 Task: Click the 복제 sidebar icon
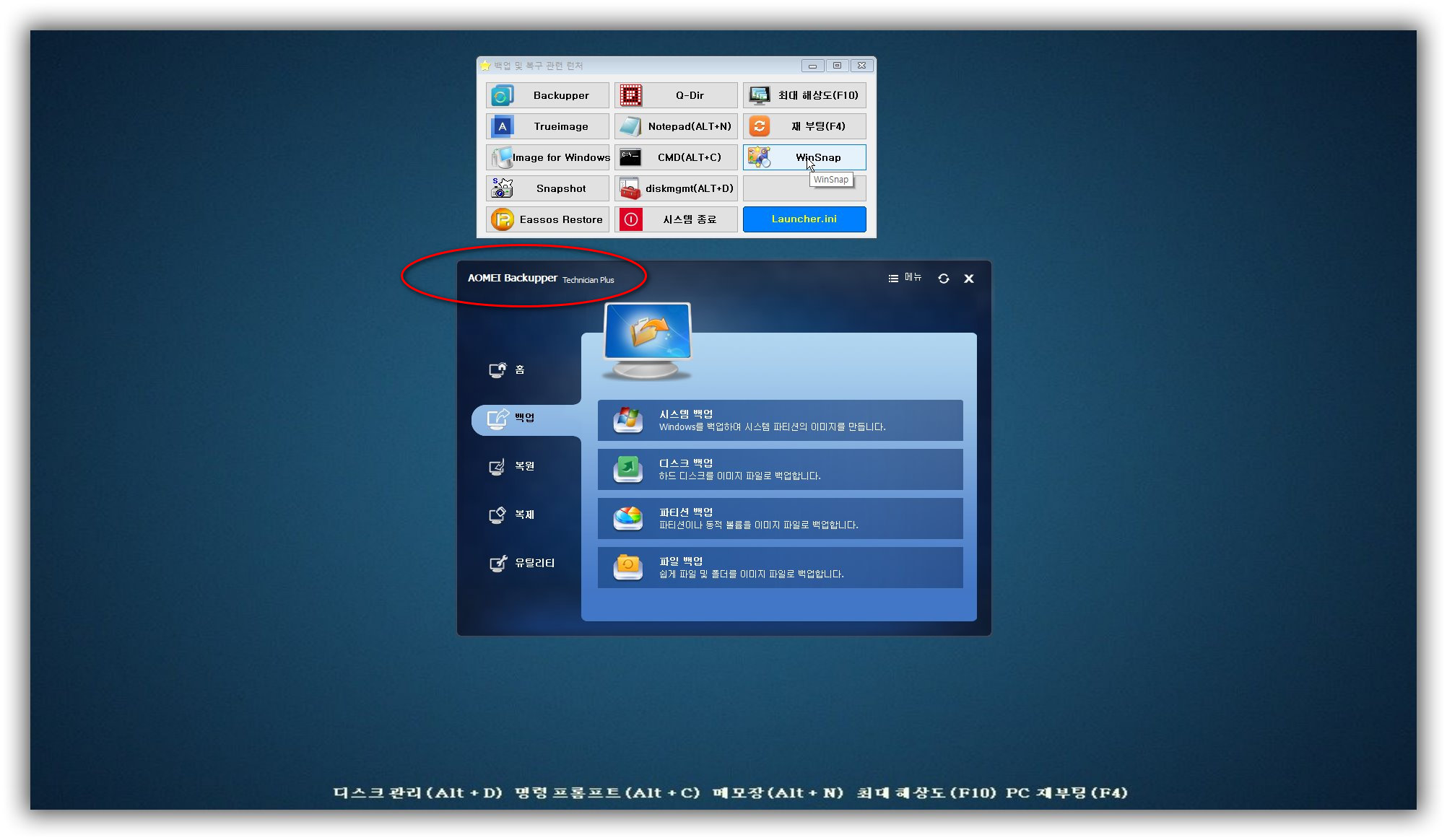click(497, 515)
